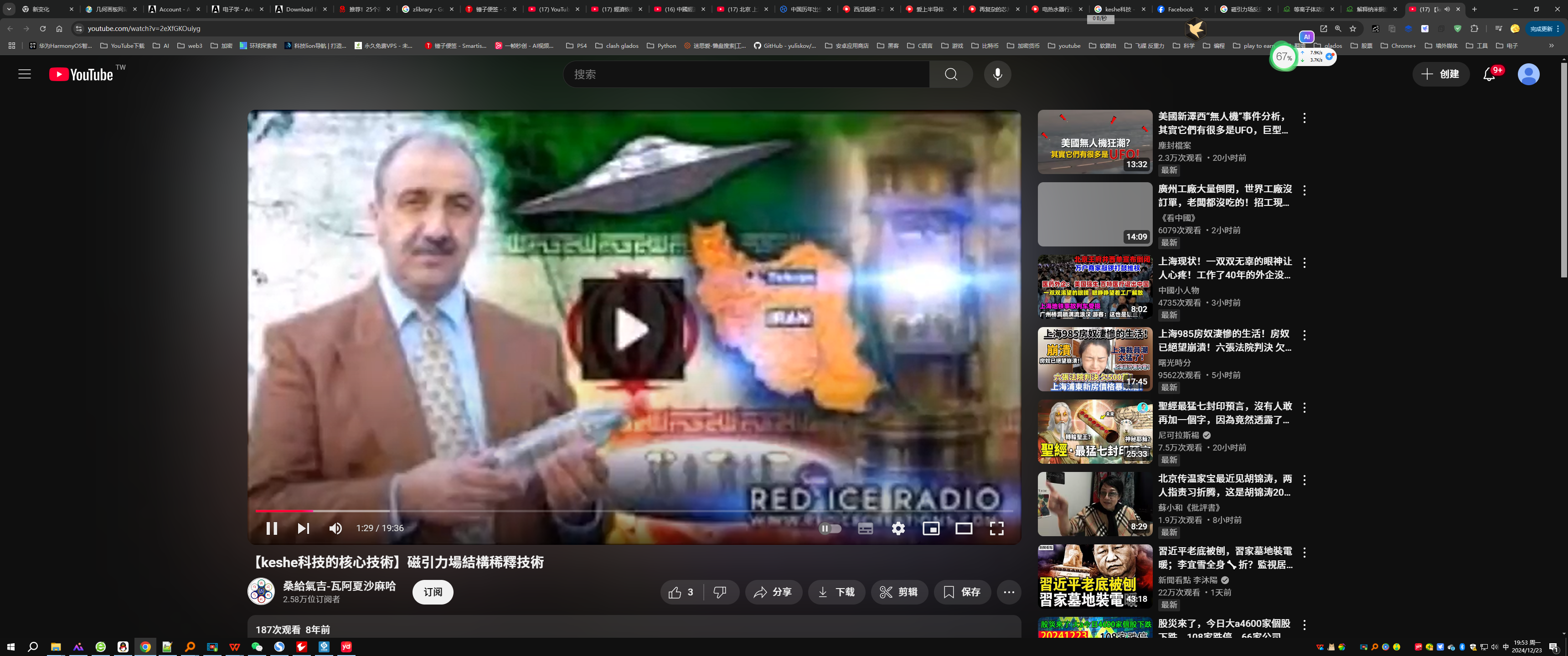Click the 分享 share button
Viewport: 1568px width, 656px height.
coord(773,592)
